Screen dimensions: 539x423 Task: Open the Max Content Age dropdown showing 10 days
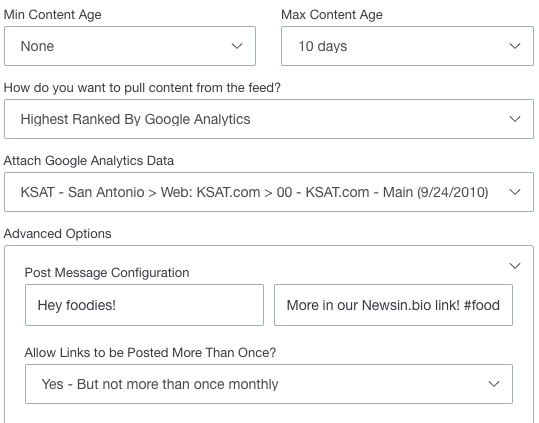[x=407, y=46]
